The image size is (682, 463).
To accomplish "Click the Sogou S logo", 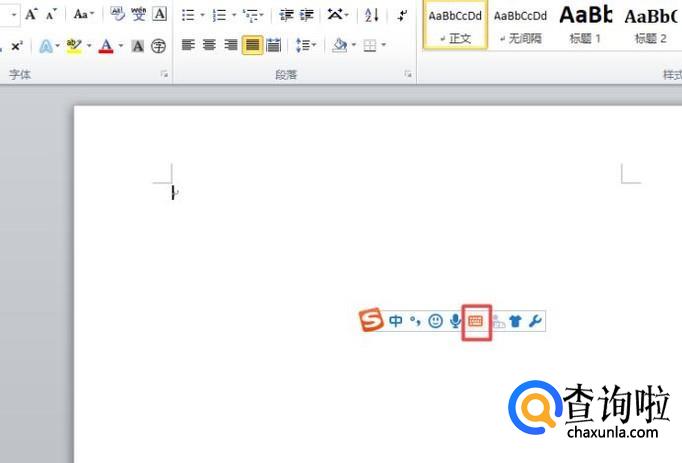I will coord(372,320).
